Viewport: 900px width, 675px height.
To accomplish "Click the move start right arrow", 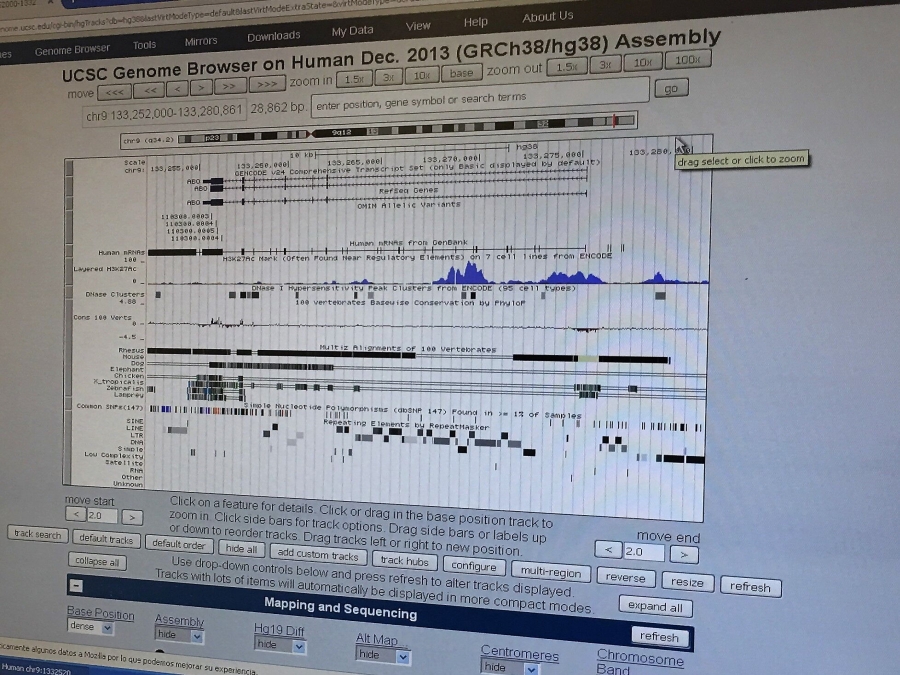I will pos(132,517).
